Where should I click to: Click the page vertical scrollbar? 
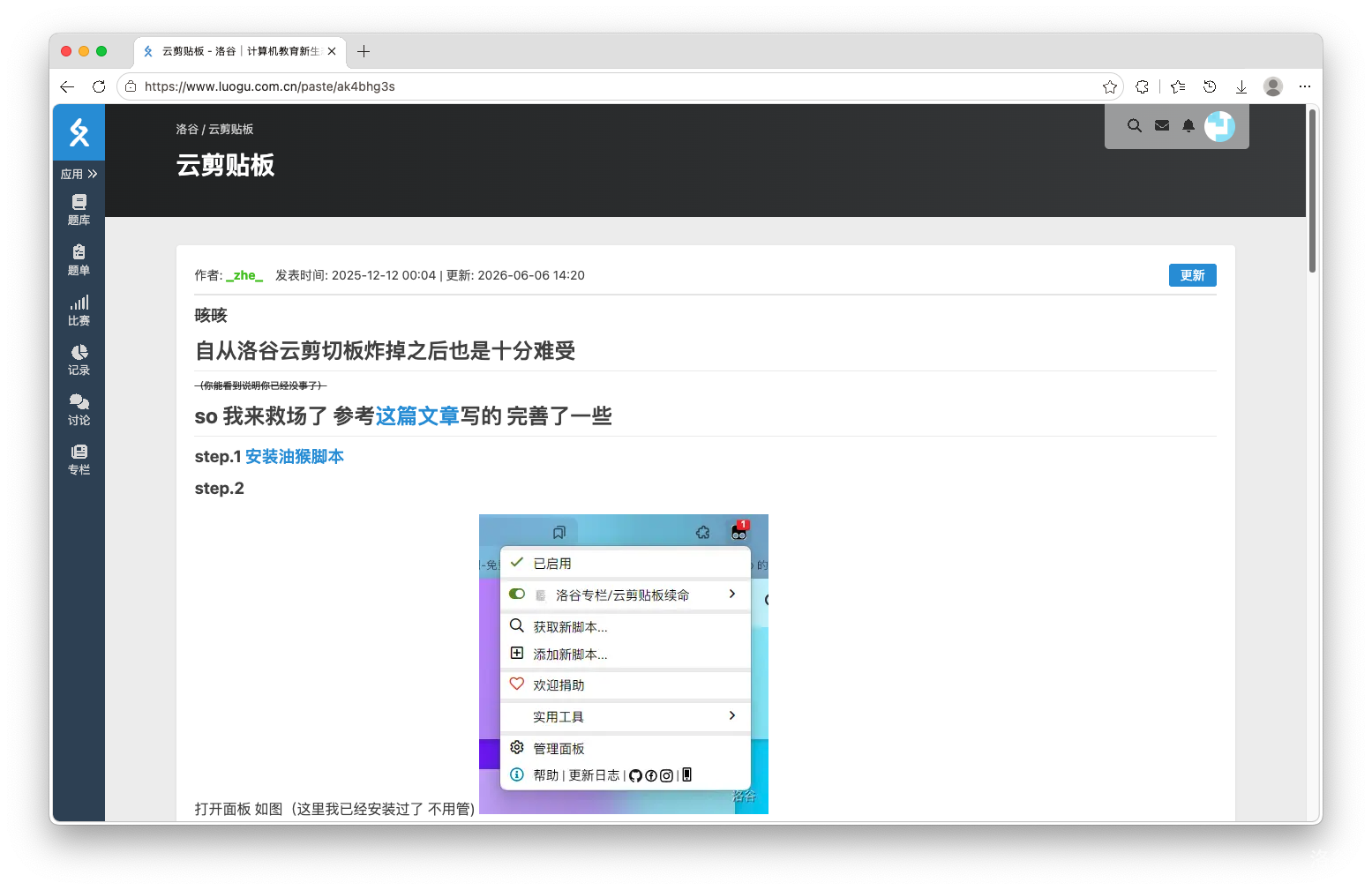[x=1313, y=190]
